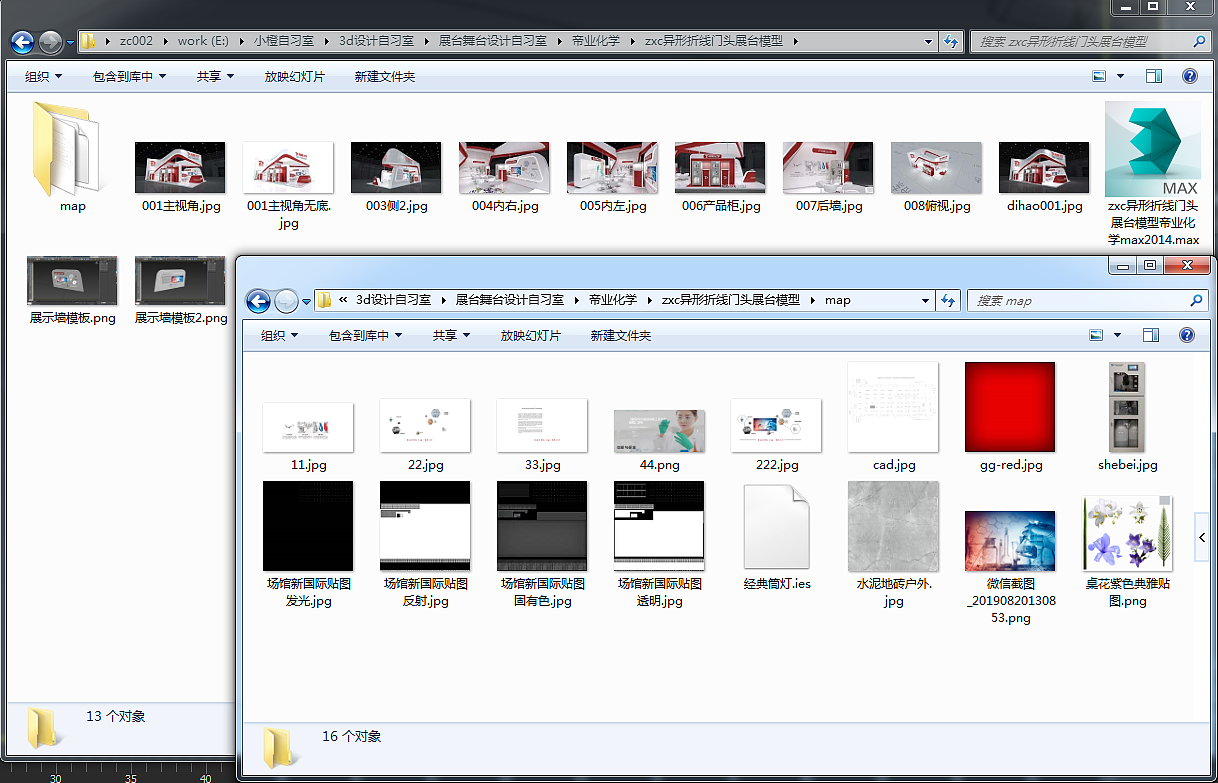Click 新建文件夹 in map window
Image resolution: width=1218 pixels, height=783 pixels.
tap(621, 336)
